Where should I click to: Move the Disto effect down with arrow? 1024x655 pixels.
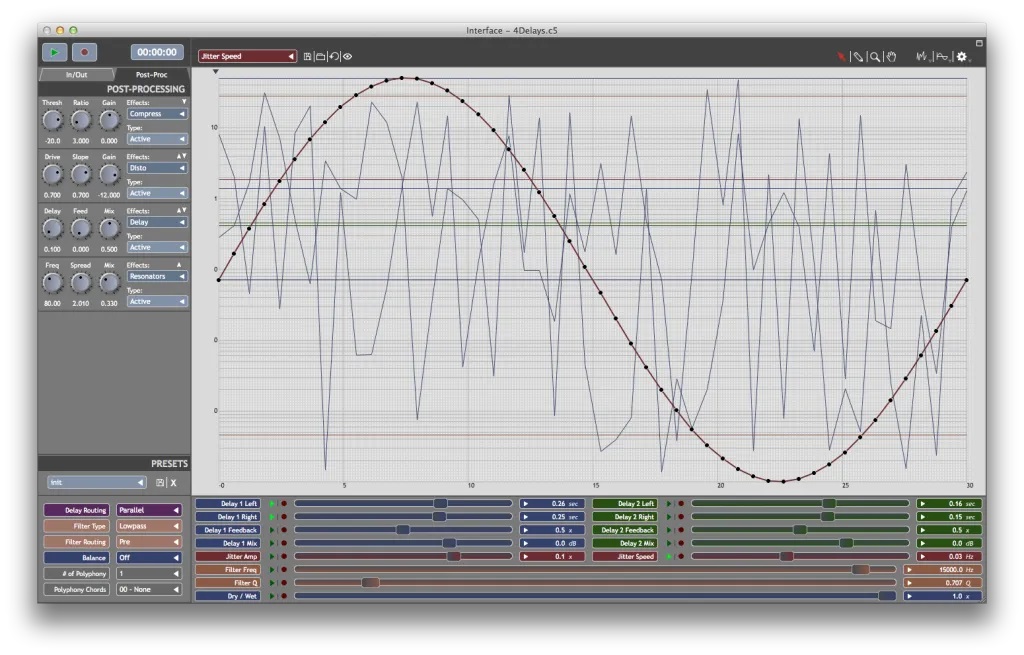click(x=185, y=157)
